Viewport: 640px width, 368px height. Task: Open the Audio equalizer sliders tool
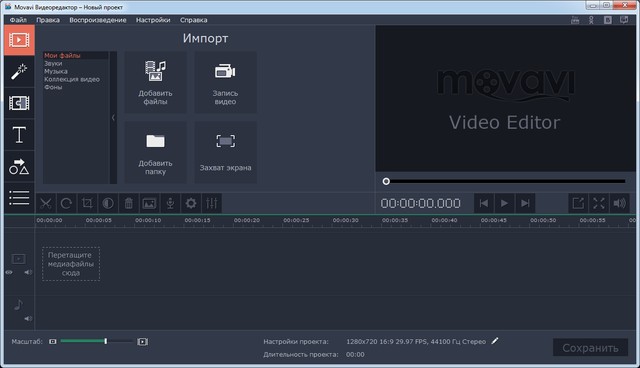pos(212,203)
